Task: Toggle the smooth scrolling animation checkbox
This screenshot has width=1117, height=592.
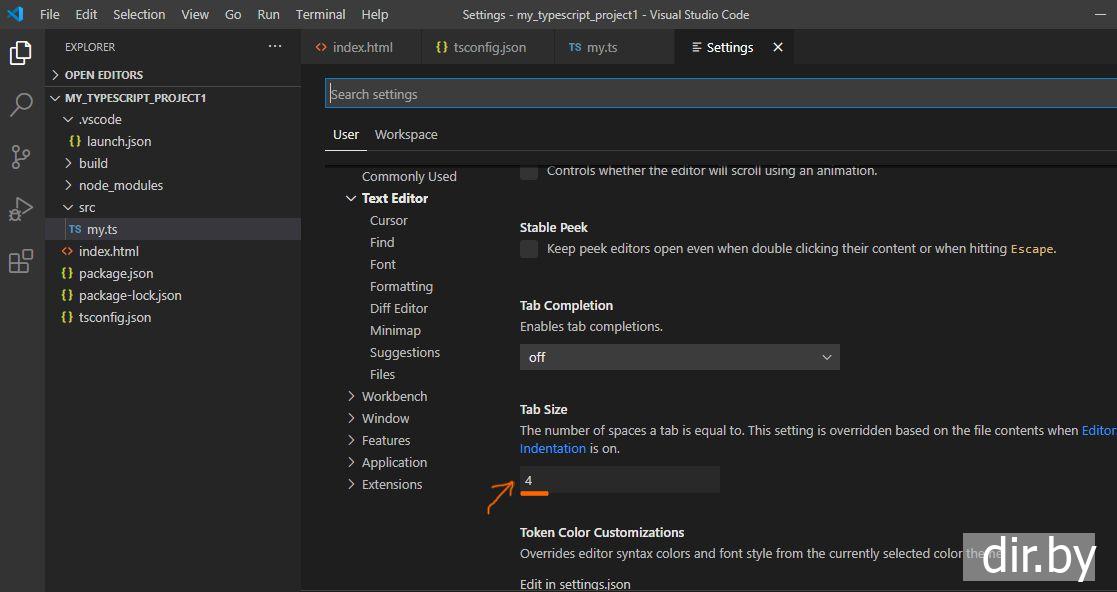Action: 529,171
